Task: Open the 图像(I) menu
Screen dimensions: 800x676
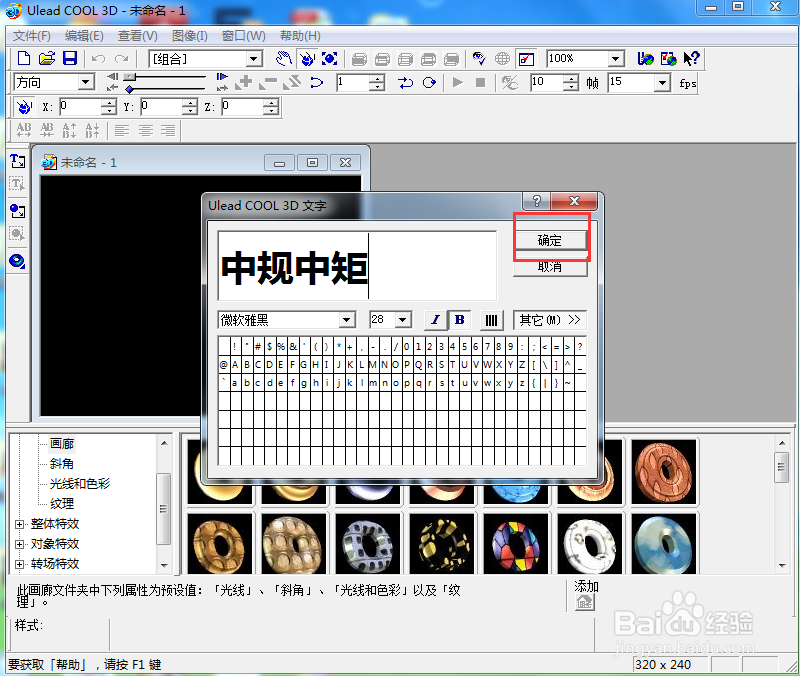Action: 190,36
